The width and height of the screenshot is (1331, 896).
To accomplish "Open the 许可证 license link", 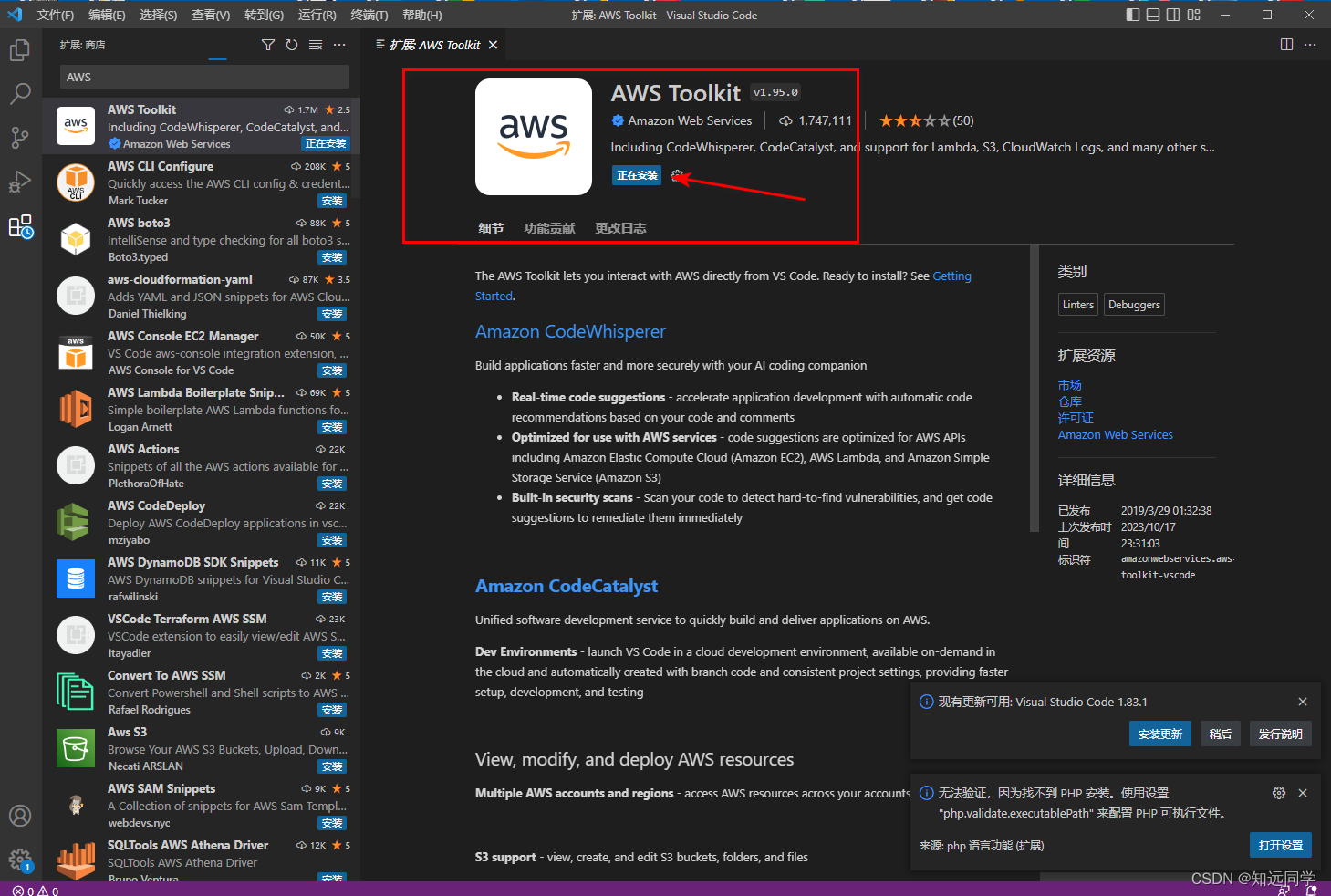I will pyautogui.click(x=1076, y=418).
